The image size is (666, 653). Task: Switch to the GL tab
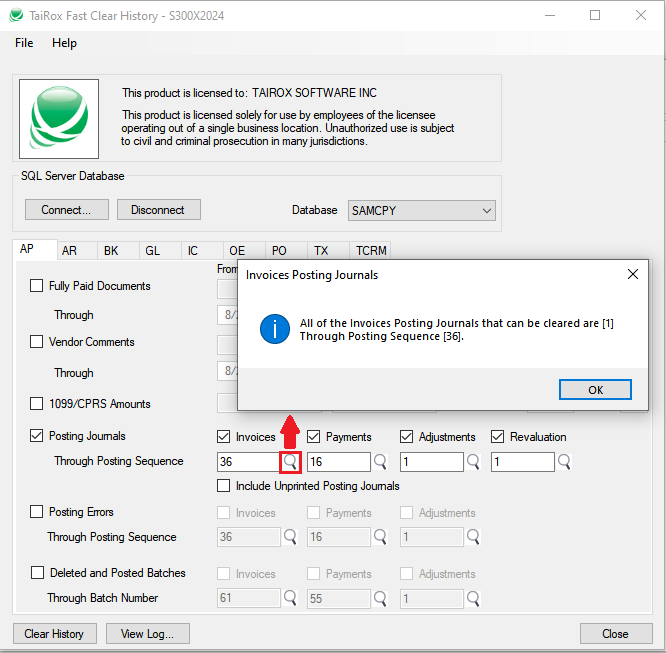point(161,251)
